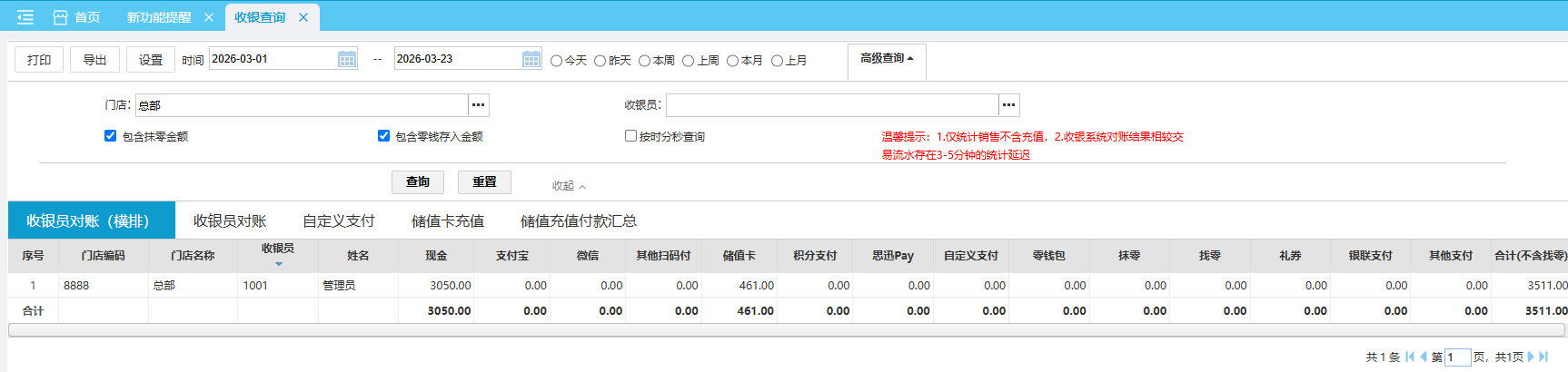Viewport: 1568px width, 372px height.
Task: Sort by the 收银员 column header arrow
Action: tap(278, 264)
